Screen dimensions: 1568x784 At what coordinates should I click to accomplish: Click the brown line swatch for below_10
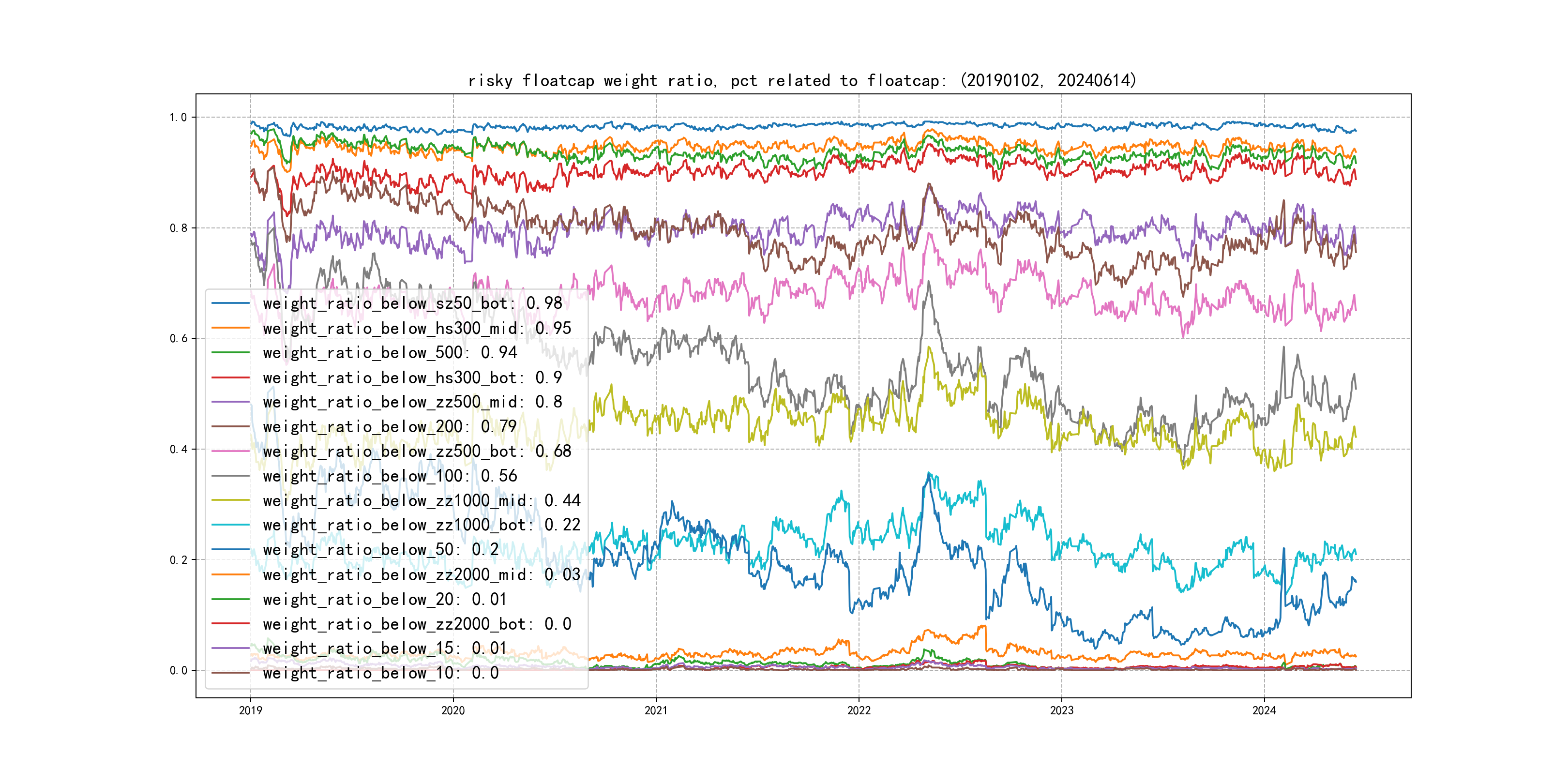click(x=230, y=673)
